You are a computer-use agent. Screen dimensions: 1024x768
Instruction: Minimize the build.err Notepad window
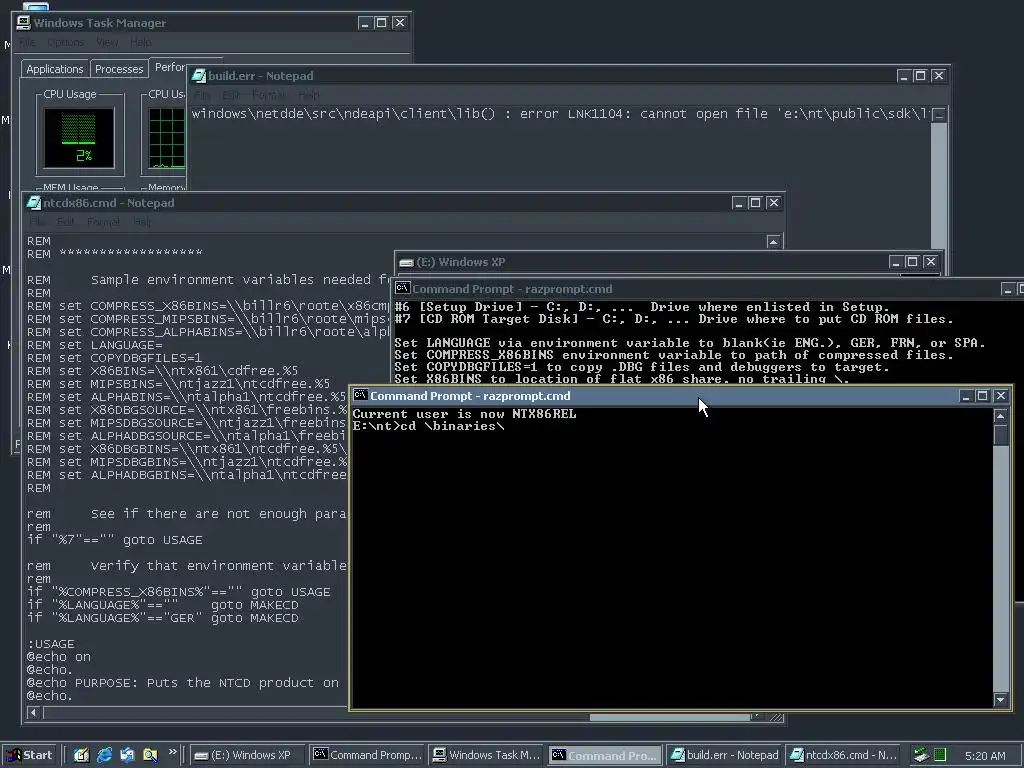[904, 76]
